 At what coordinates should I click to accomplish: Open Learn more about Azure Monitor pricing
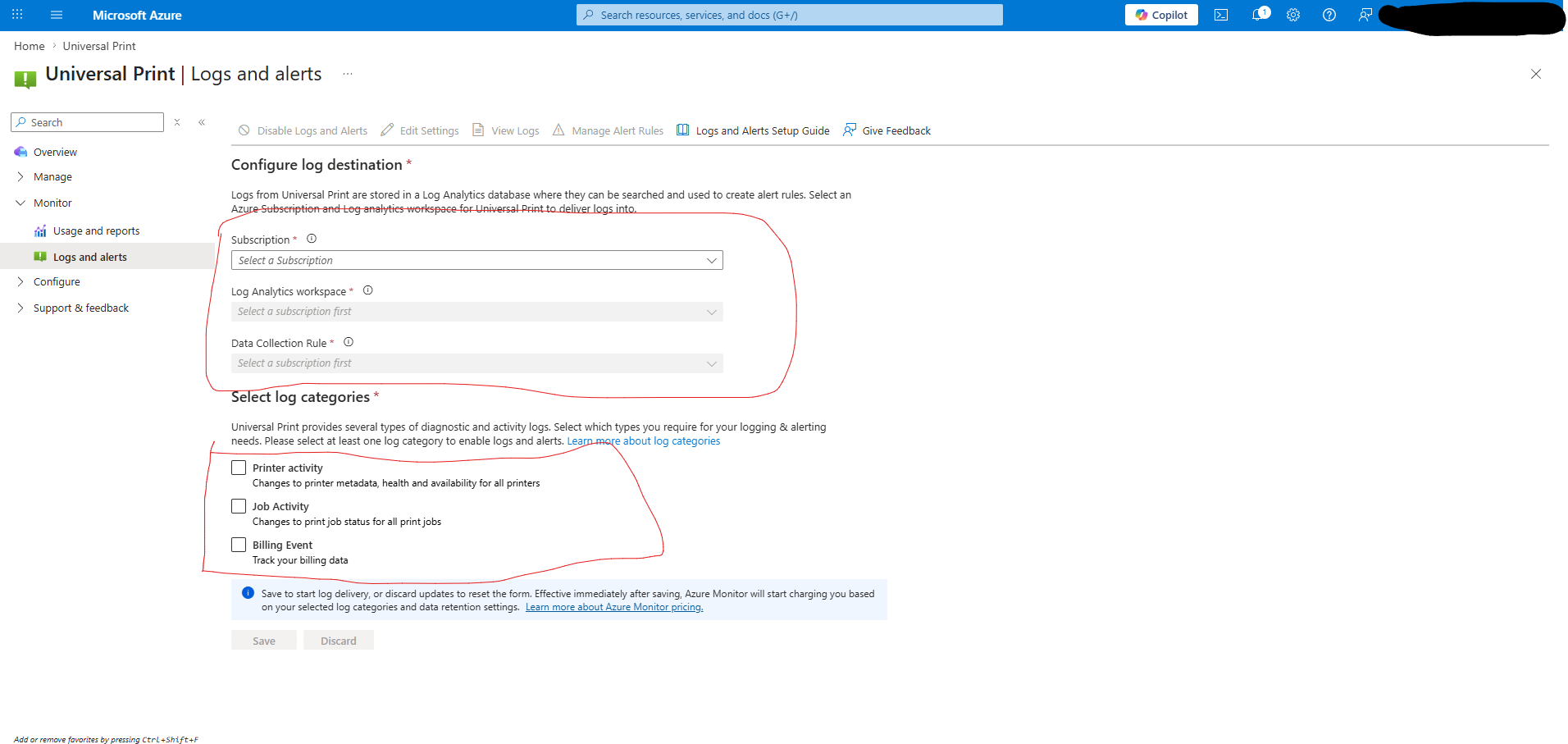(x=614, y=607)
